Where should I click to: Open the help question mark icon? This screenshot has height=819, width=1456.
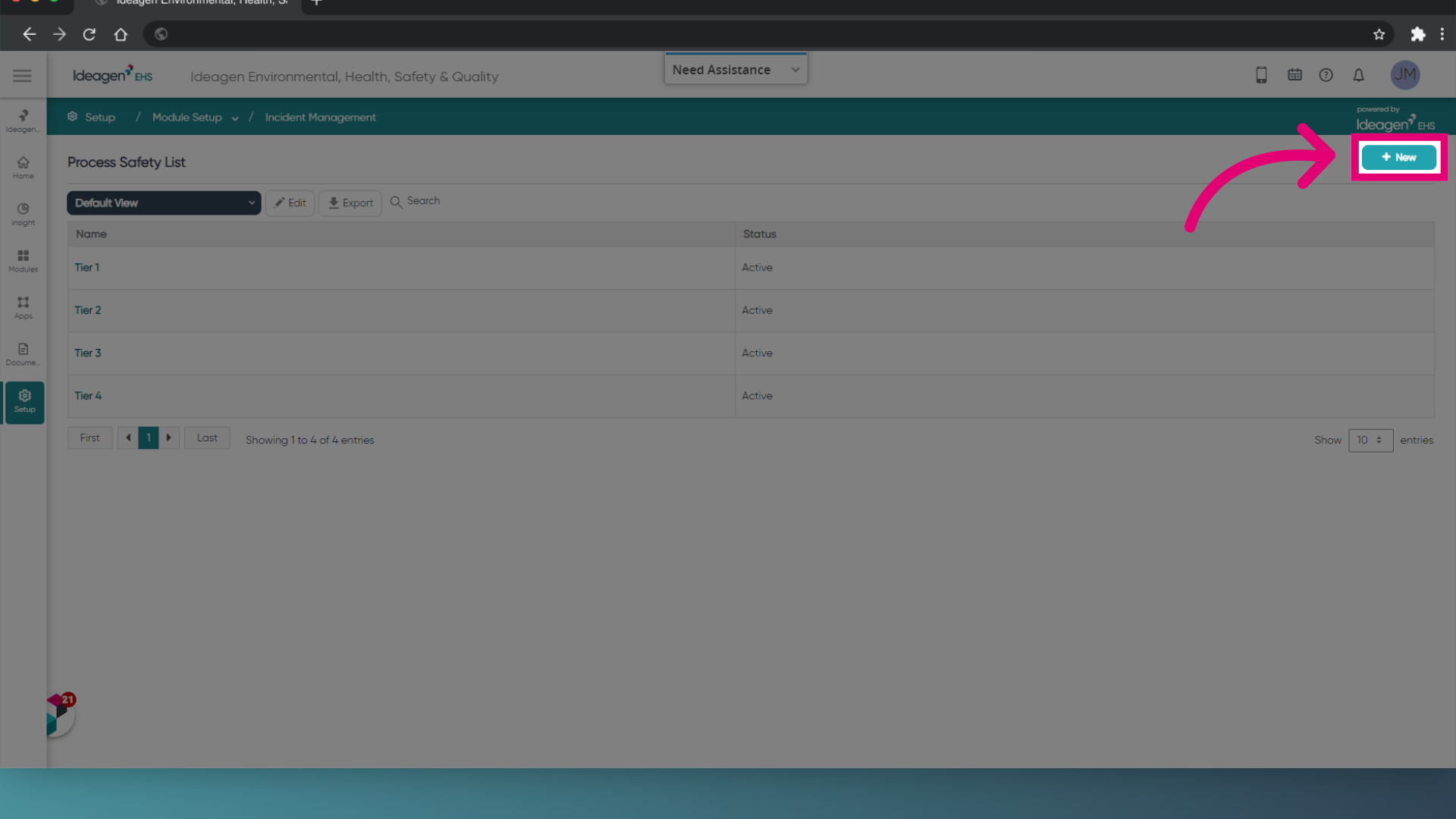point(1326,75)
